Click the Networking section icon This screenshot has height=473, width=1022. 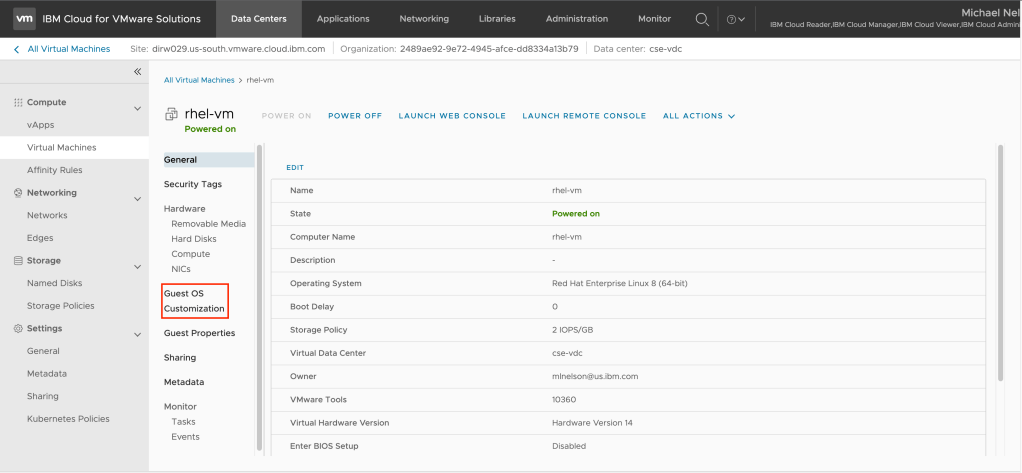pos(17,193)
